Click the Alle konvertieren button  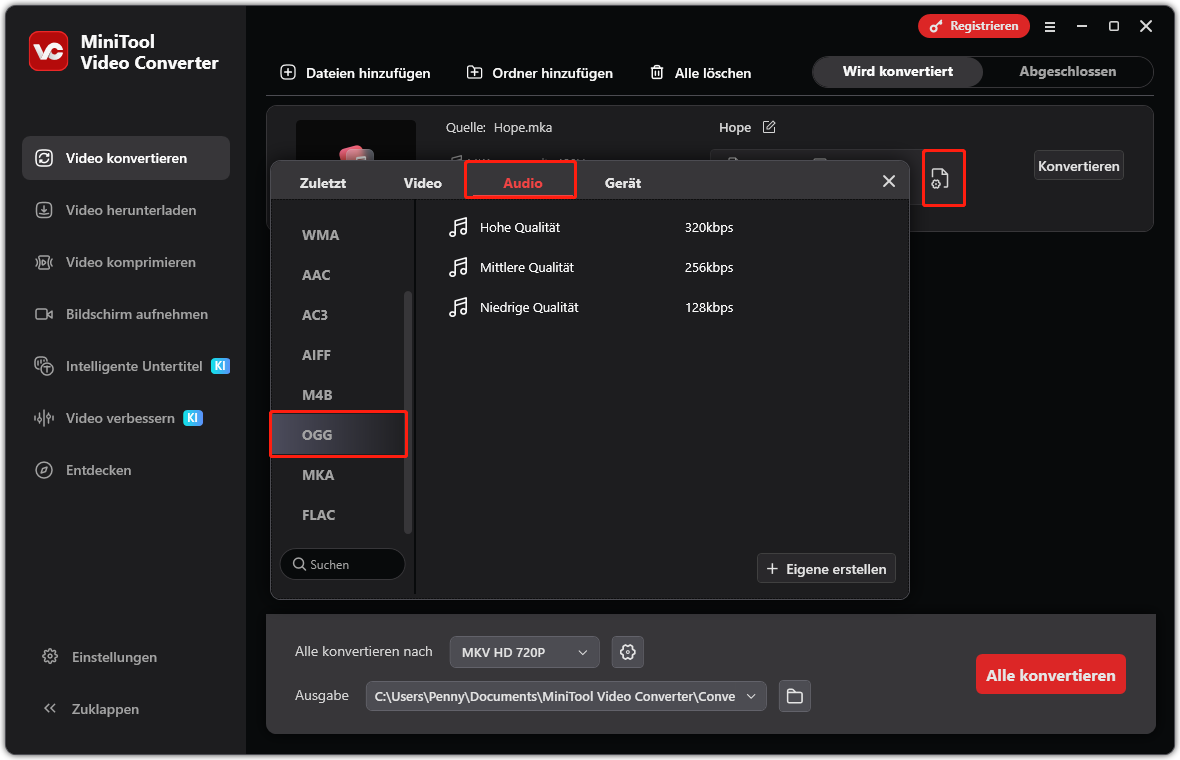[x=1051, y=674]
